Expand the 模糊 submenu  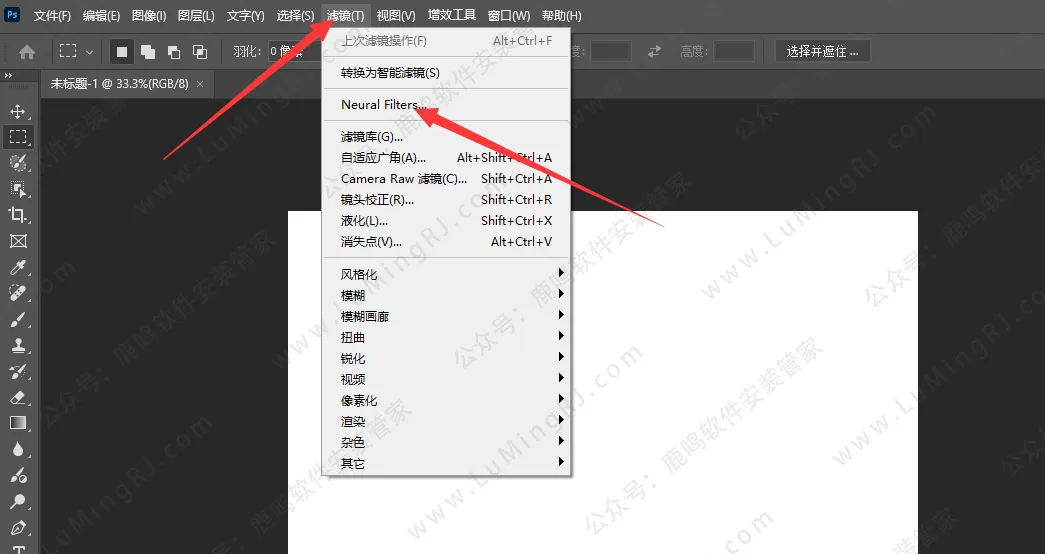446,295
